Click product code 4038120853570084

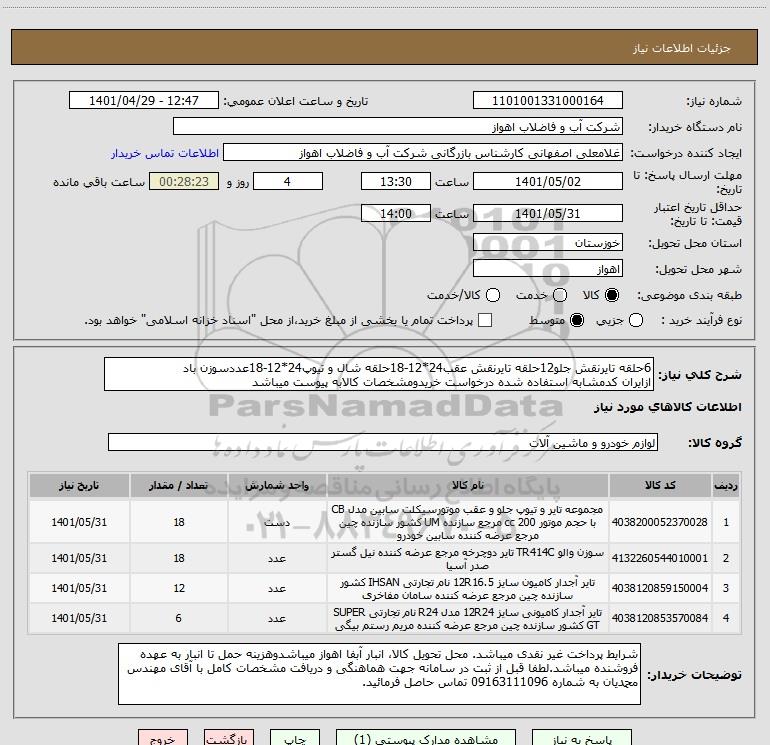point(660,618)
